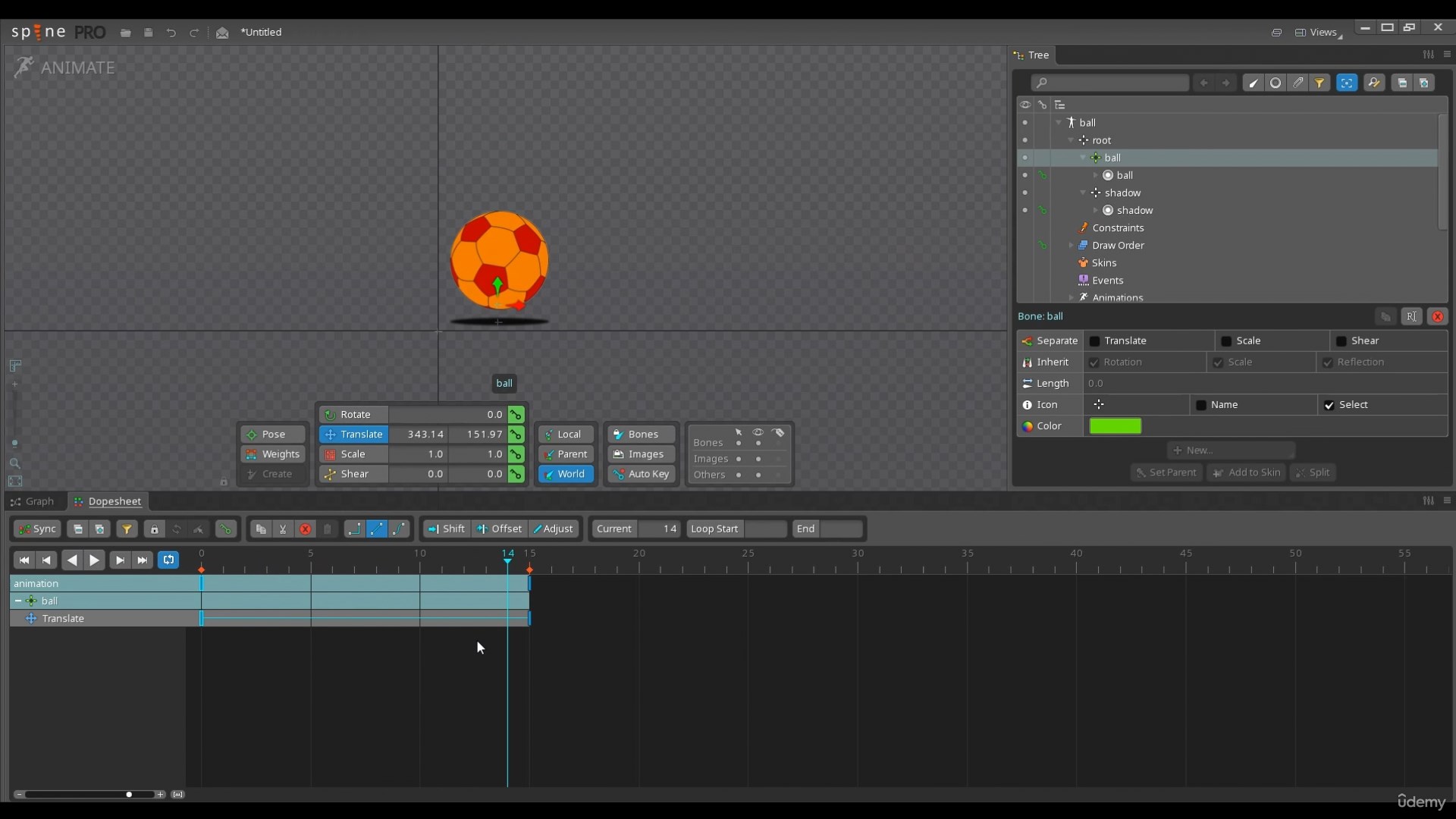
Task: Click the save project icon in title bar
Action: [149, 33]
